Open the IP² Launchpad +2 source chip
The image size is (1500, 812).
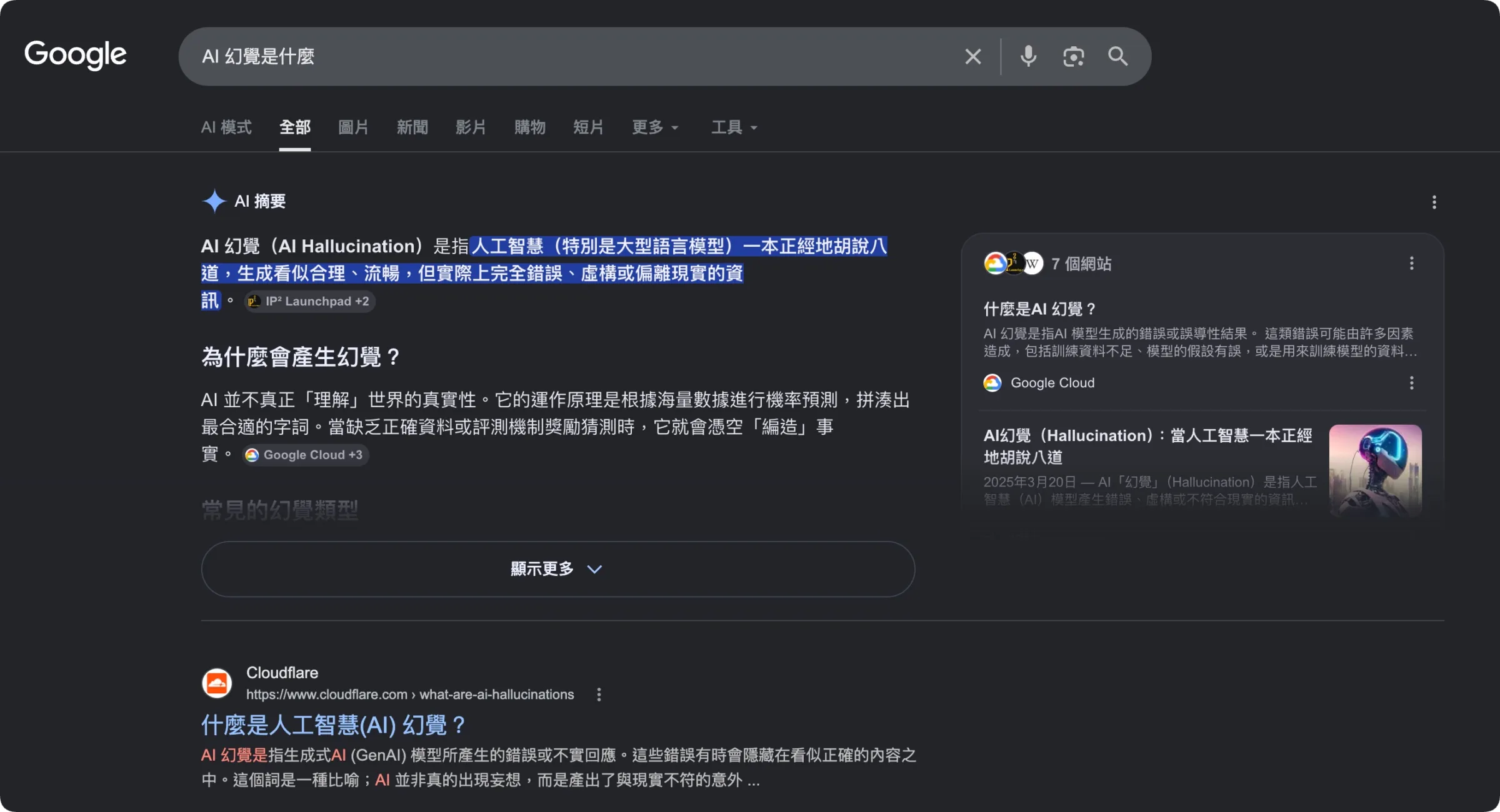[309, 302]
